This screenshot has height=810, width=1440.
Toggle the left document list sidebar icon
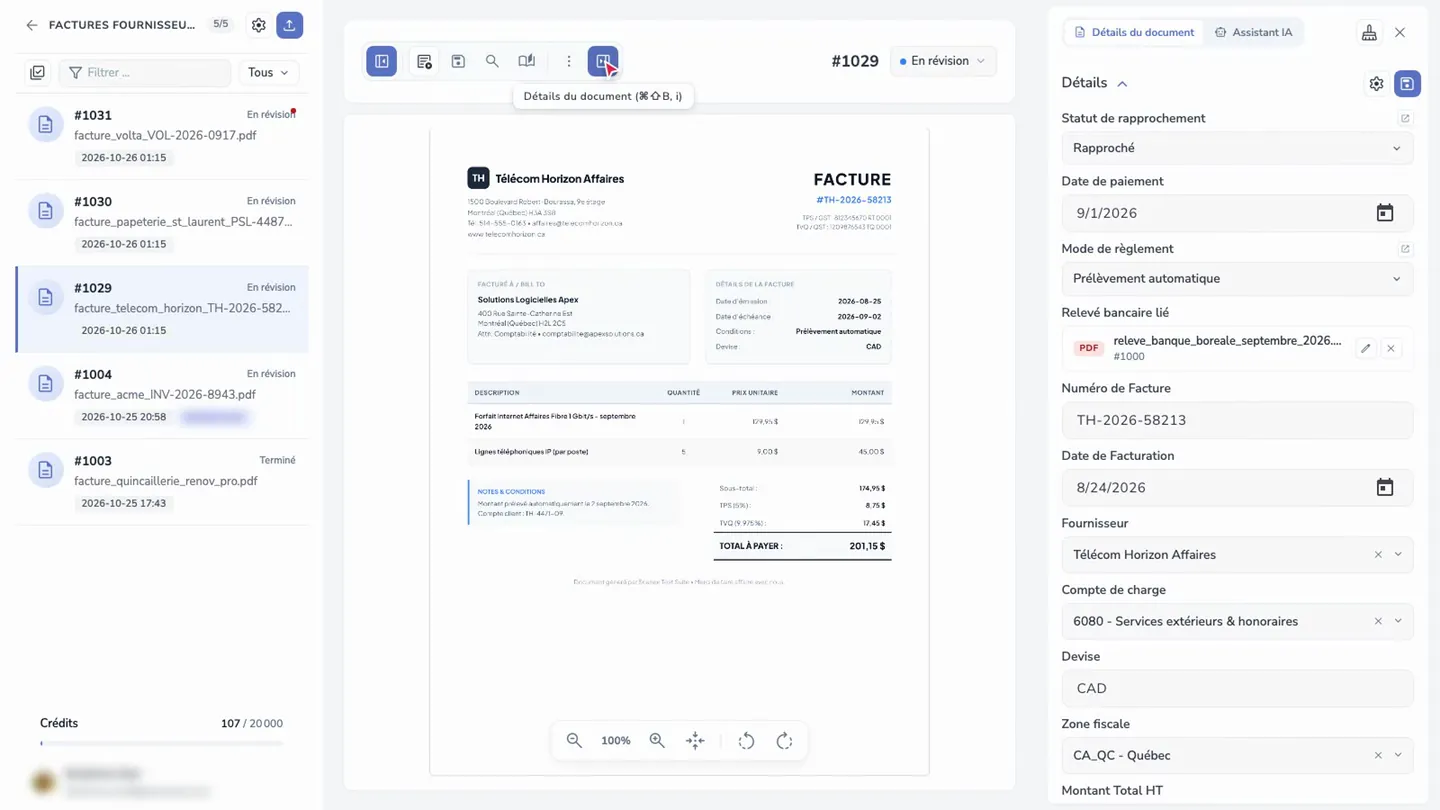coord(381,61)
